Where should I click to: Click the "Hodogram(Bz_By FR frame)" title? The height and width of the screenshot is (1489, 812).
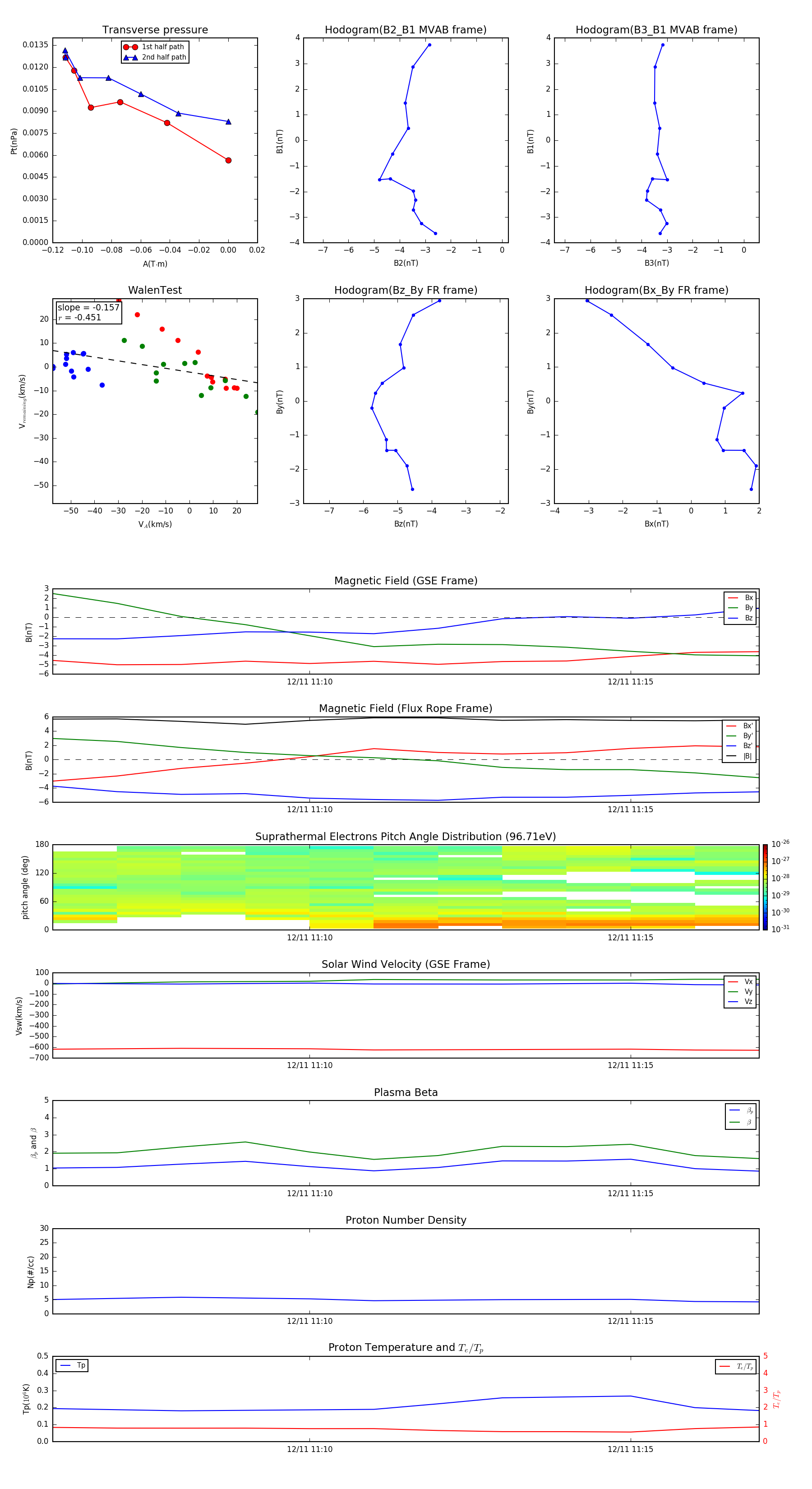(406, 290)
